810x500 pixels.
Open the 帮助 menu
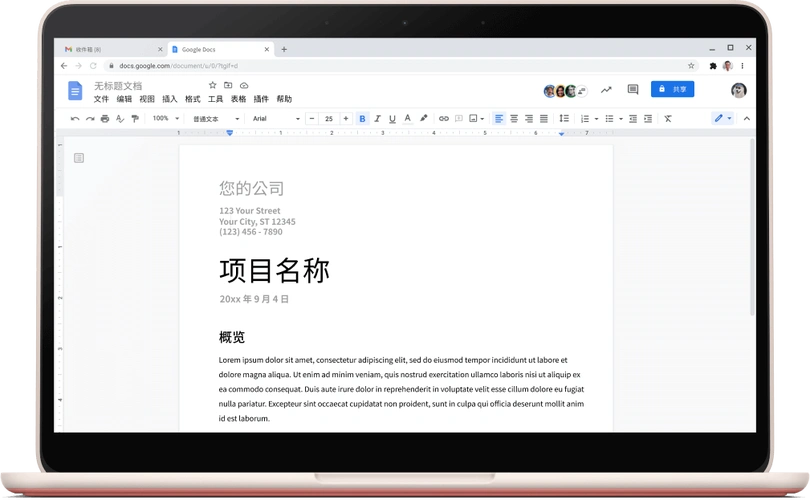284,99
